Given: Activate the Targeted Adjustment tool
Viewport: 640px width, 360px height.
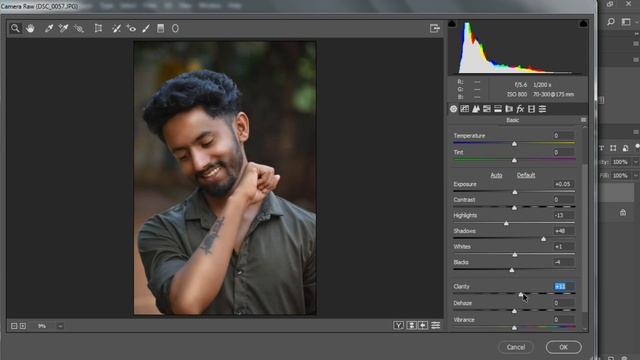Looking at the screenshot, I should click(79, 28).
